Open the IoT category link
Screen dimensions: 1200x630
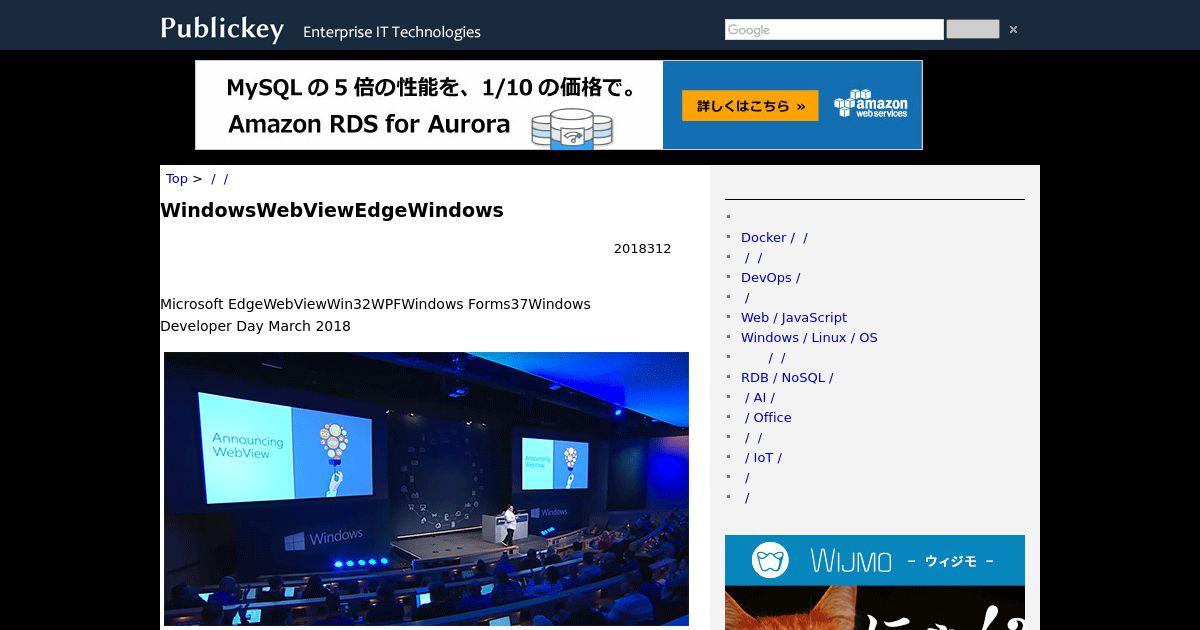coord(763,458)
